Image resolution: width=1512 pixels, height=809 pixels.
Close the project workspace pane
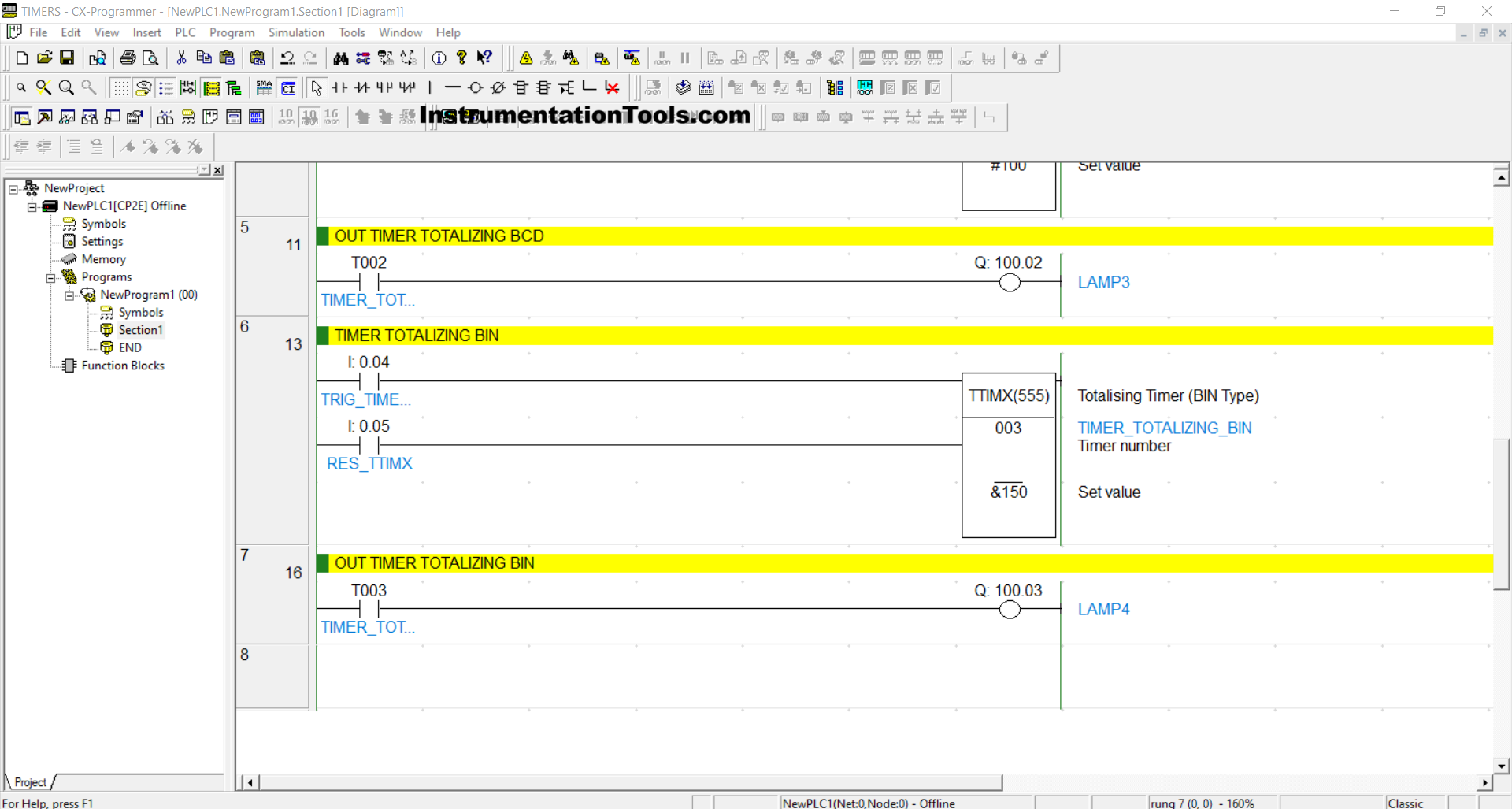click(x=218, y=170)
